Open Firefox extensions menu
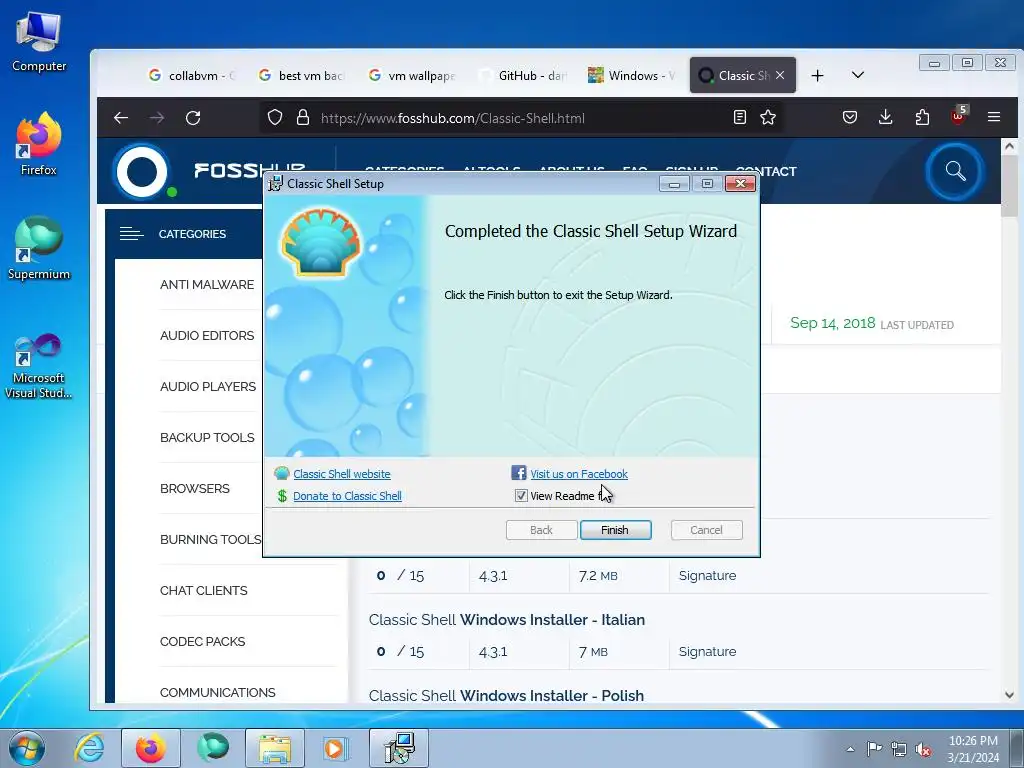 (x=922, y=118)
